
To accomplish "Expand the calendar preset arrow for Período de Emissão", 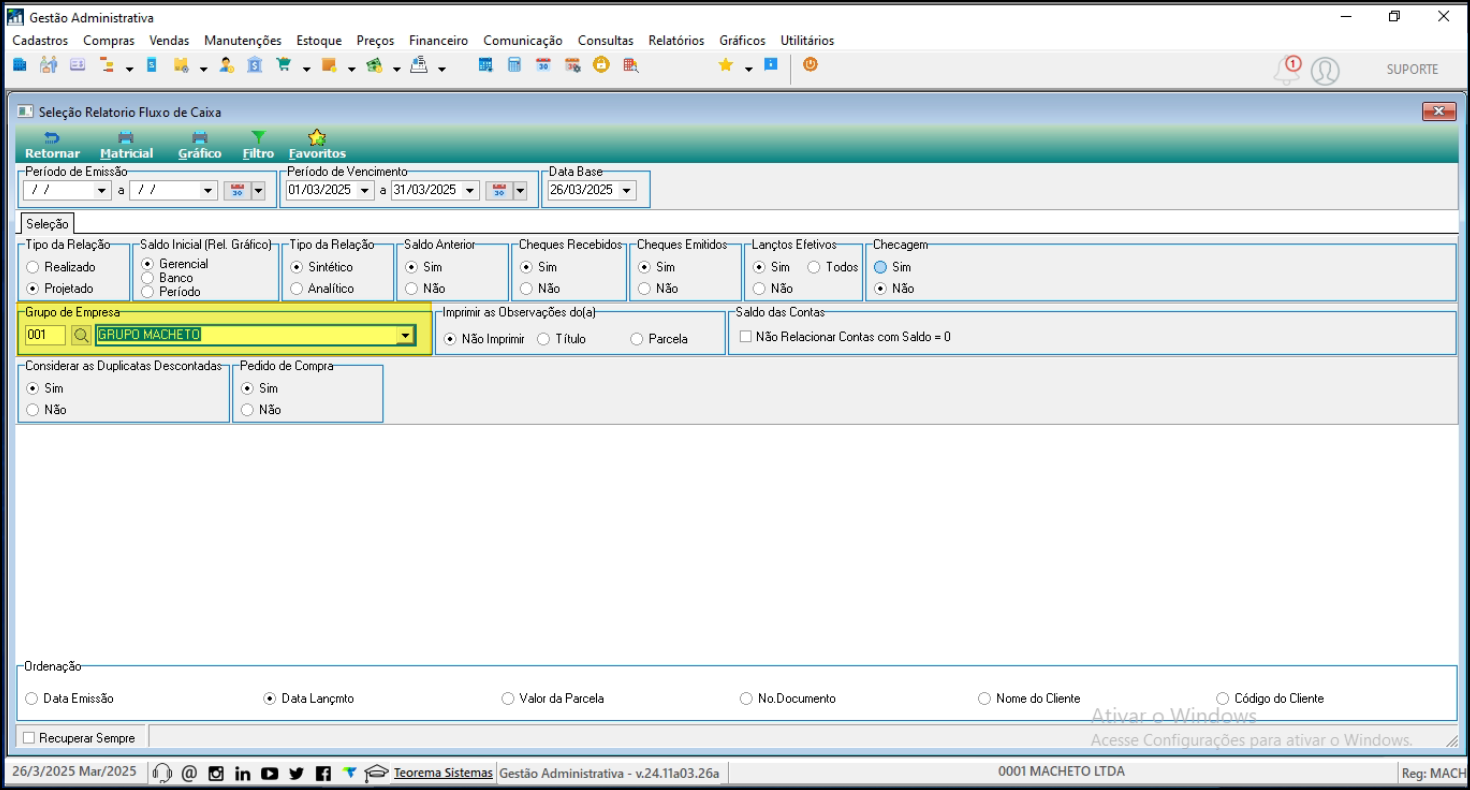I will 258,190.
